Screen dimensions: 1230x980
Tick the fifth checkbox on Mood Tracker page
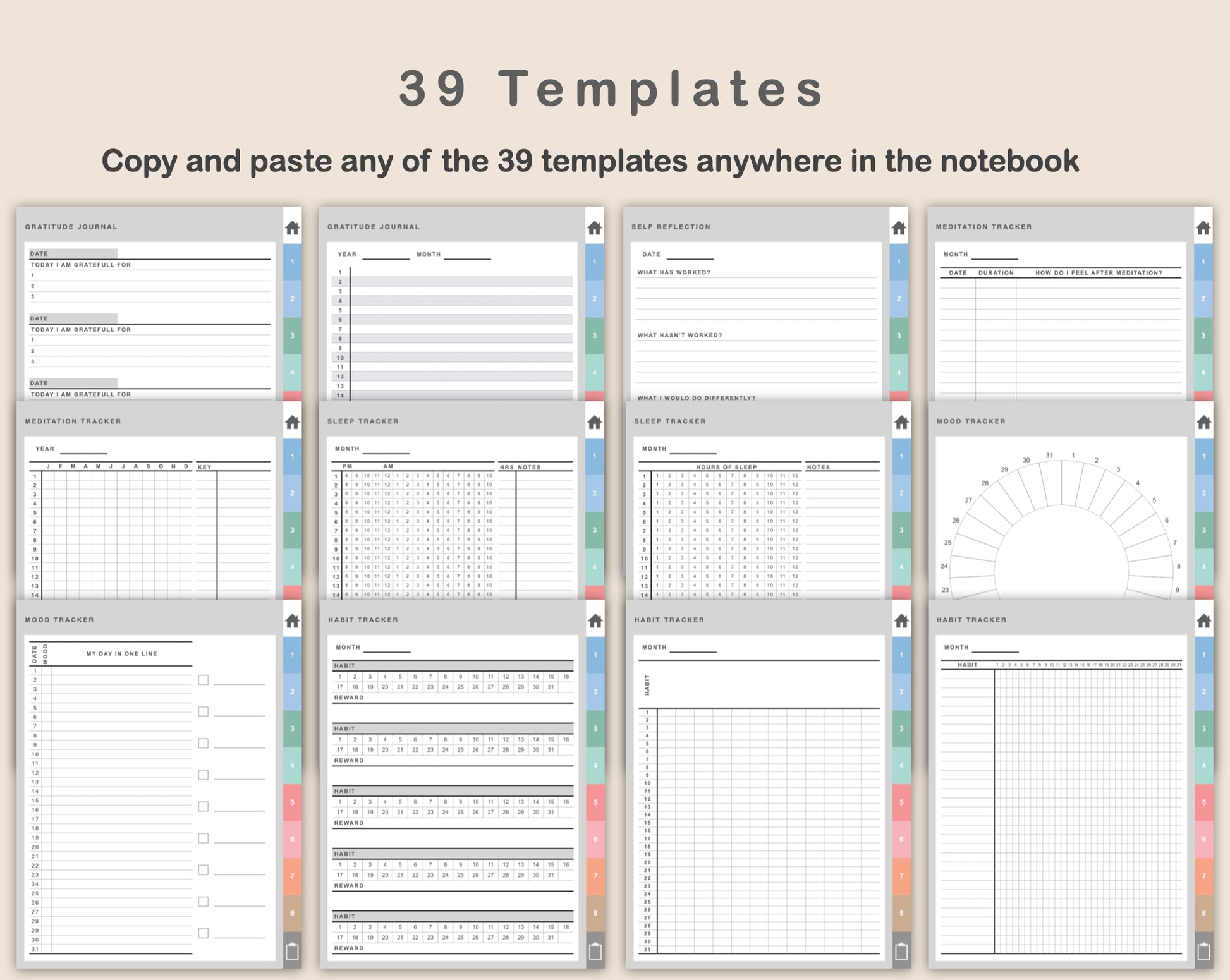click(x=204, y=807)
